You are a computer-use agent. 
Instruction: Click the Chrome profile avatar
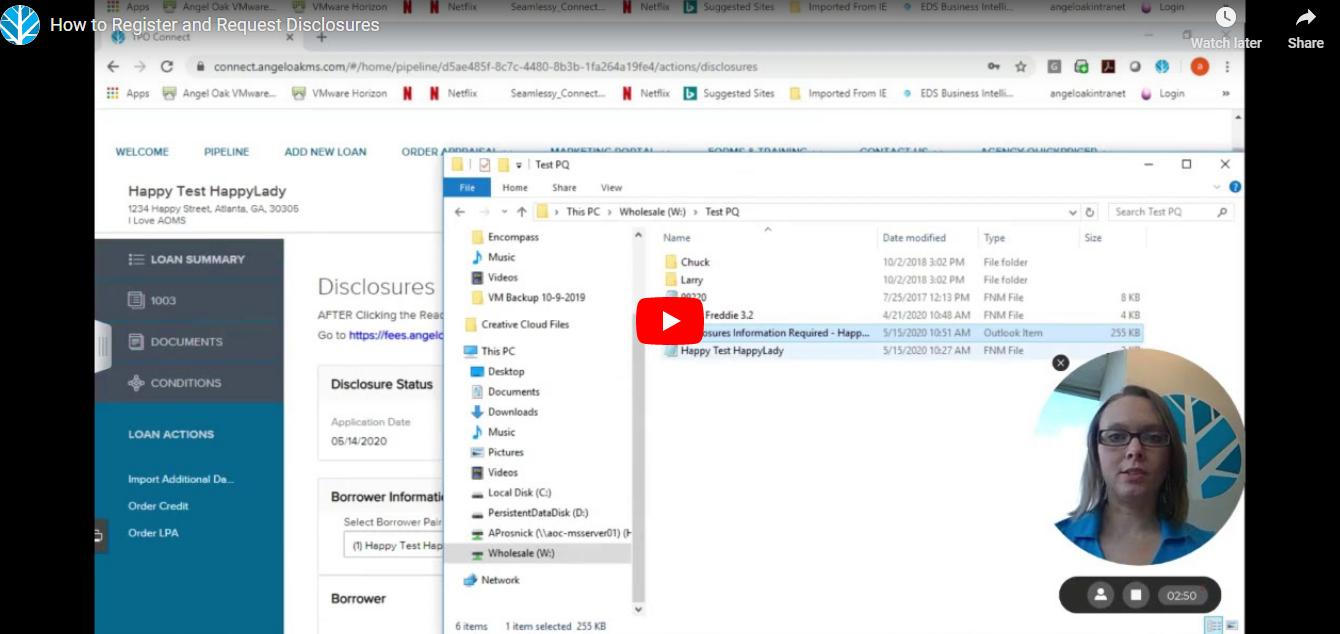point(1200,66)
